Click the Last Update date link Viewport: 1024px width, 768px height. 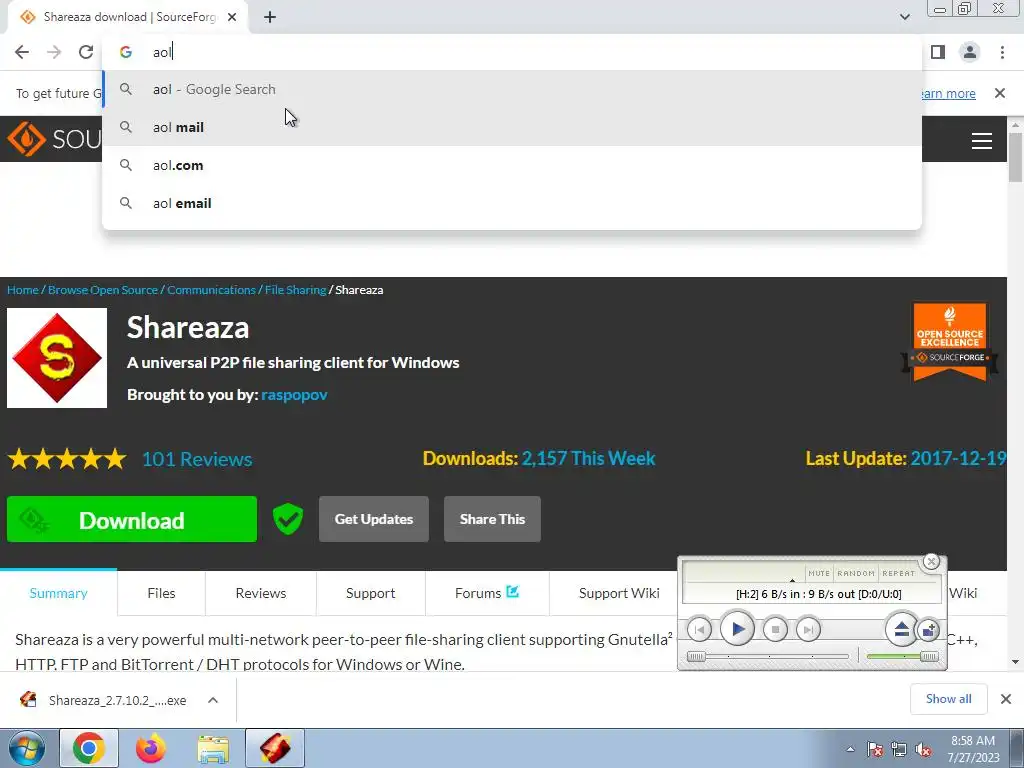tap(958, 458)
